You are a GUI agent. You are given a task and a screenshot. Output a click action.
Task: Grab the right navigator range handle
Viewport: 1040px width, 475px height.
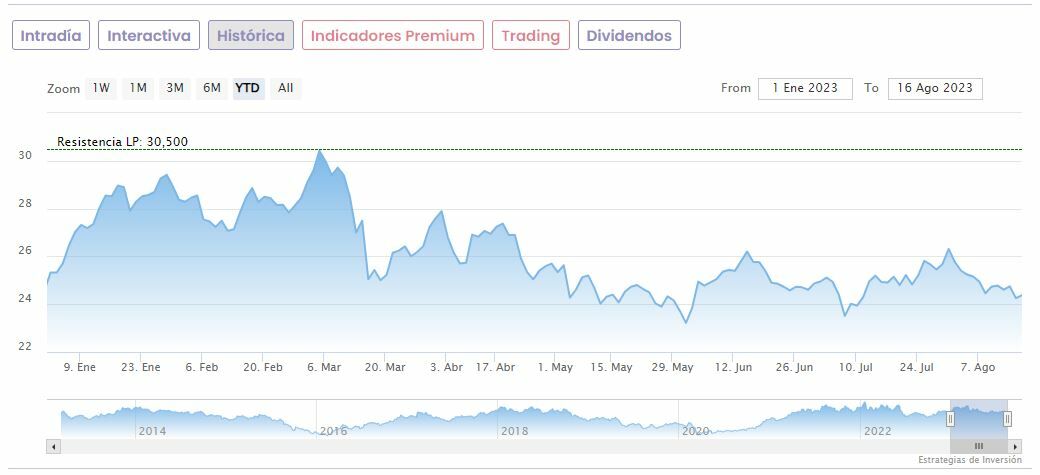click(1007, 419)
